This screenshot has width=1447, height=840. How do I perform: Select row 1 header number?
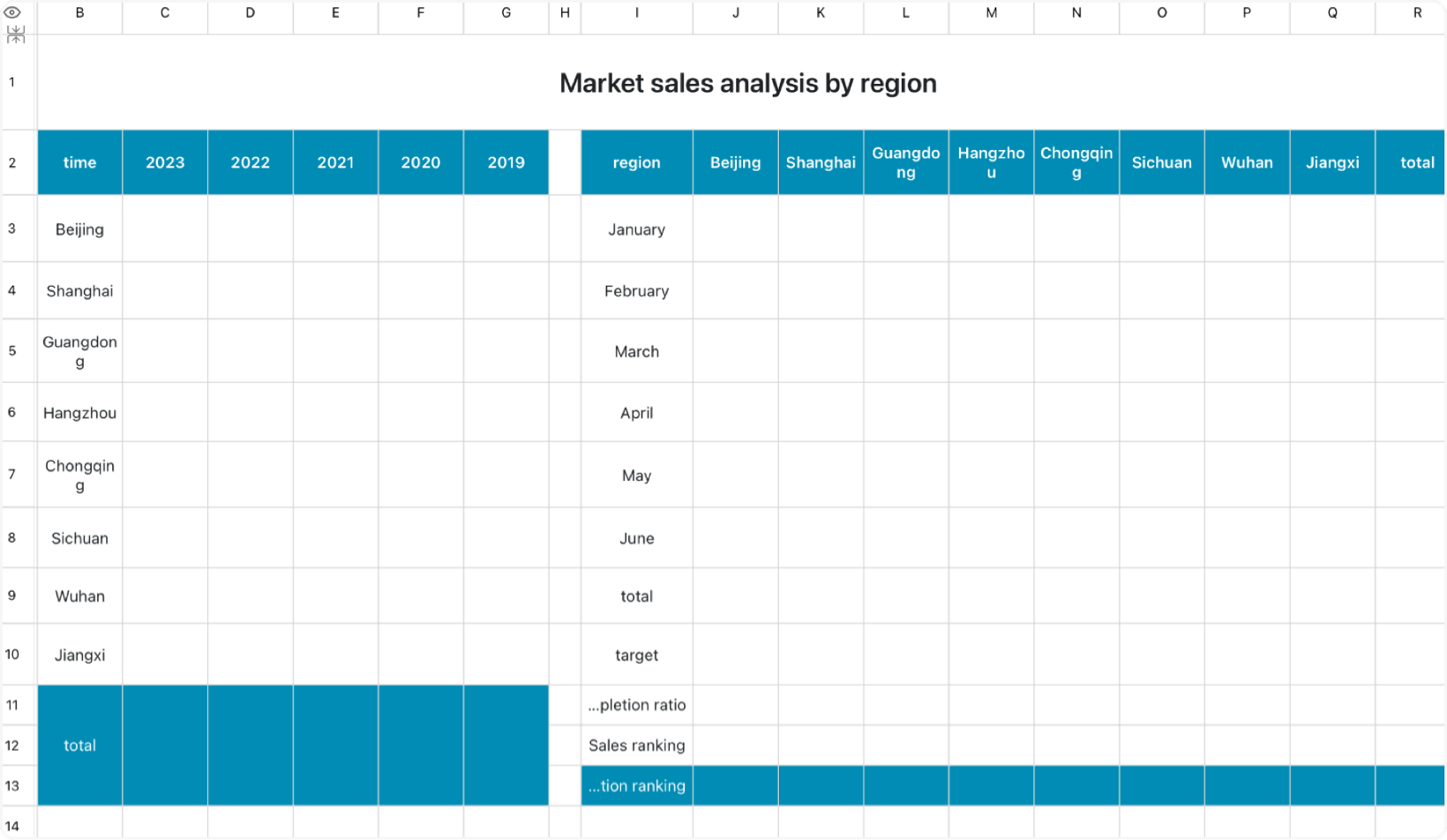pyautogui.click(x=12, y=82)
